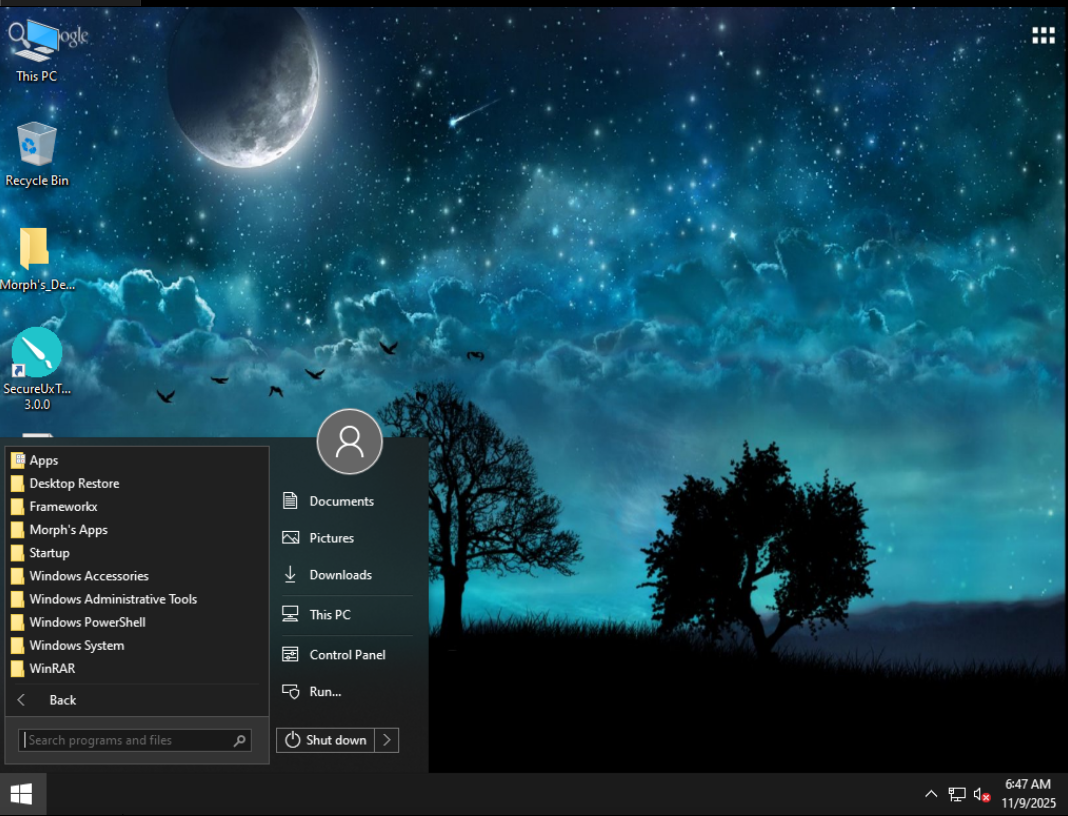The width and height of the screenshot is (1068, 816).
Task: Expand shut down options arrow
Action: coord(387,740)
